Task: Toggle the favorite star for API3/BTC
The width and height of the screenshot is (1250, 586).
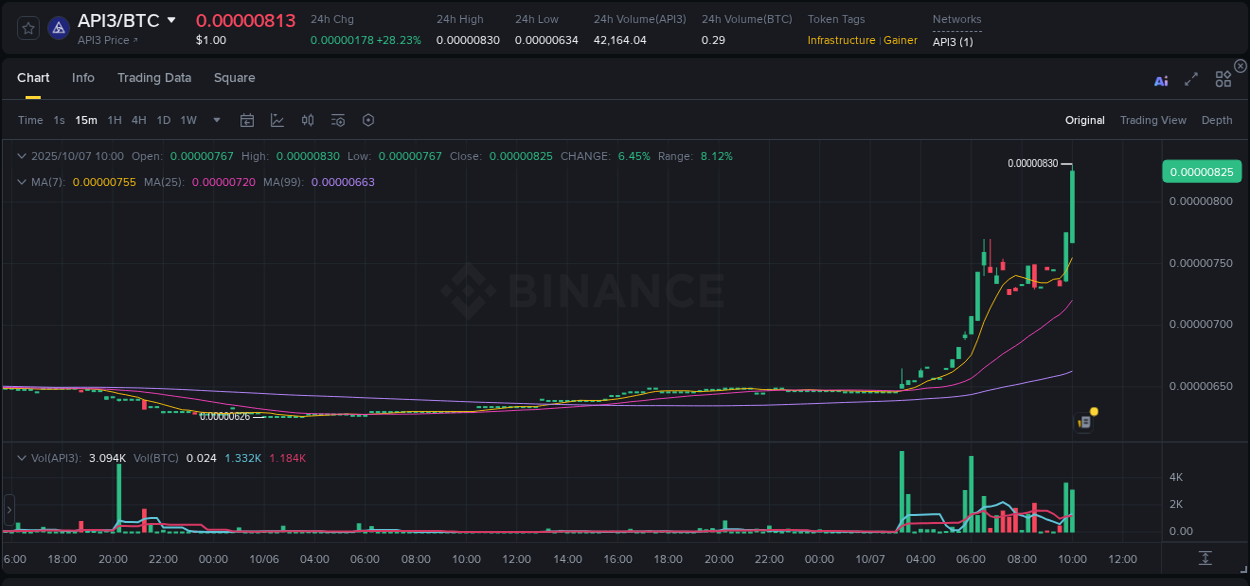Action: point(27,28)
